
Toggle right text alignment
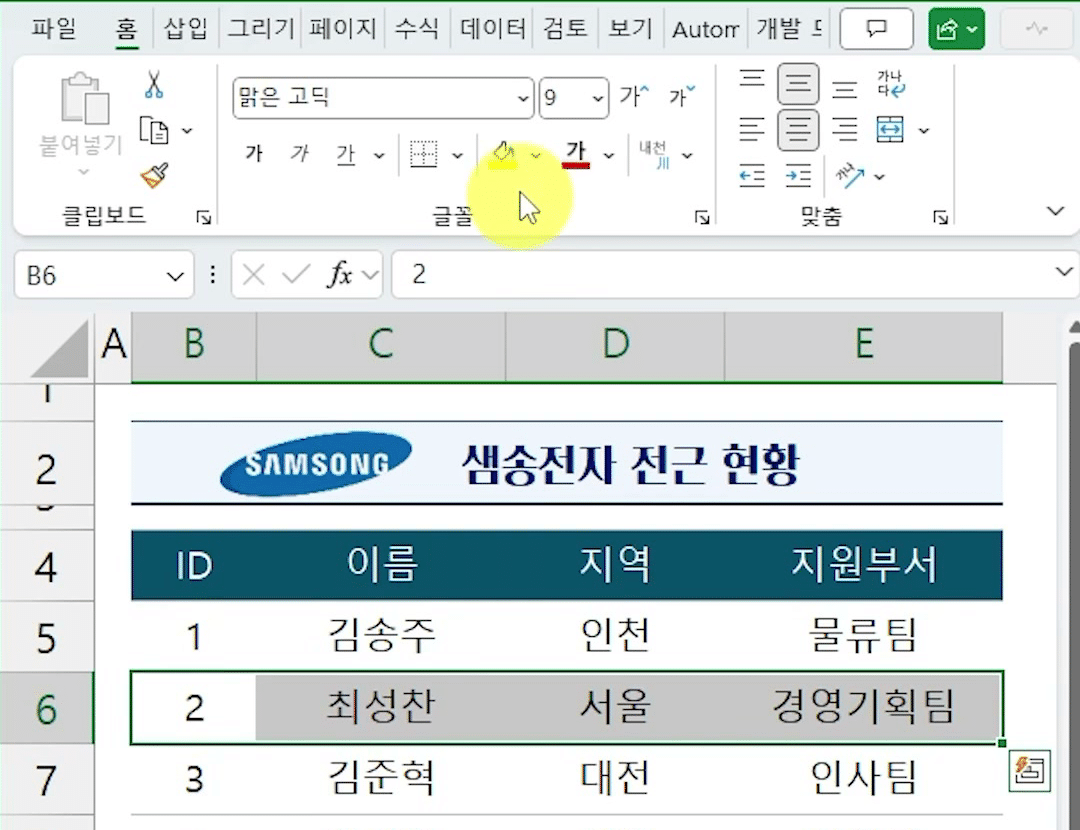(844, 129)
